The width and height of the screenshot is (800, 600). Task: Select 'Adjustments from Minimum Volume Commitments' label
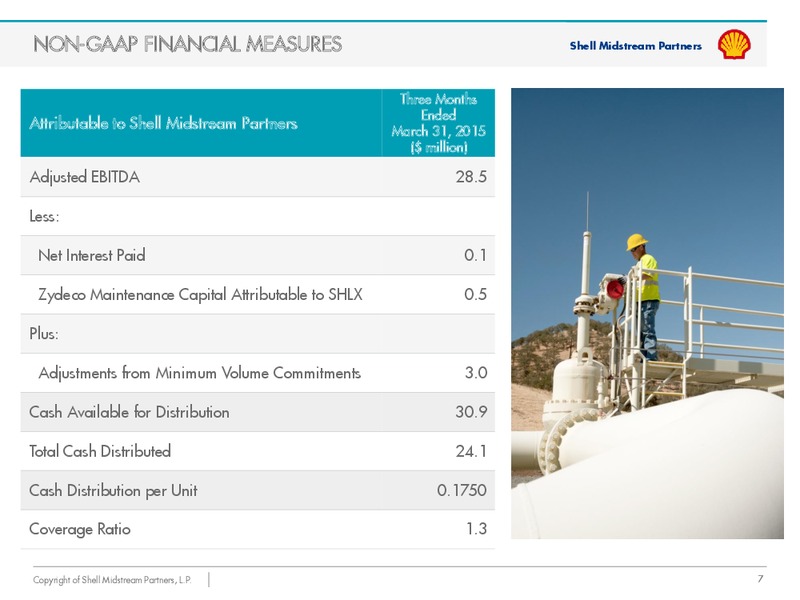(x=199, y=373)
